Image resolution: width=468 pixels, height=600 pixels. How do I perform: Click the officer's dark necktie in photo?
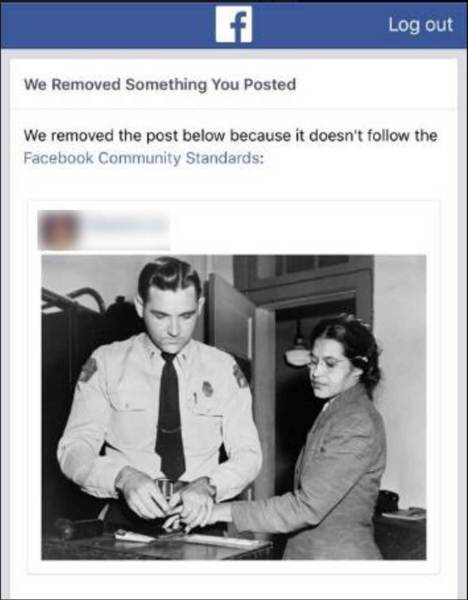coord(170,415)
